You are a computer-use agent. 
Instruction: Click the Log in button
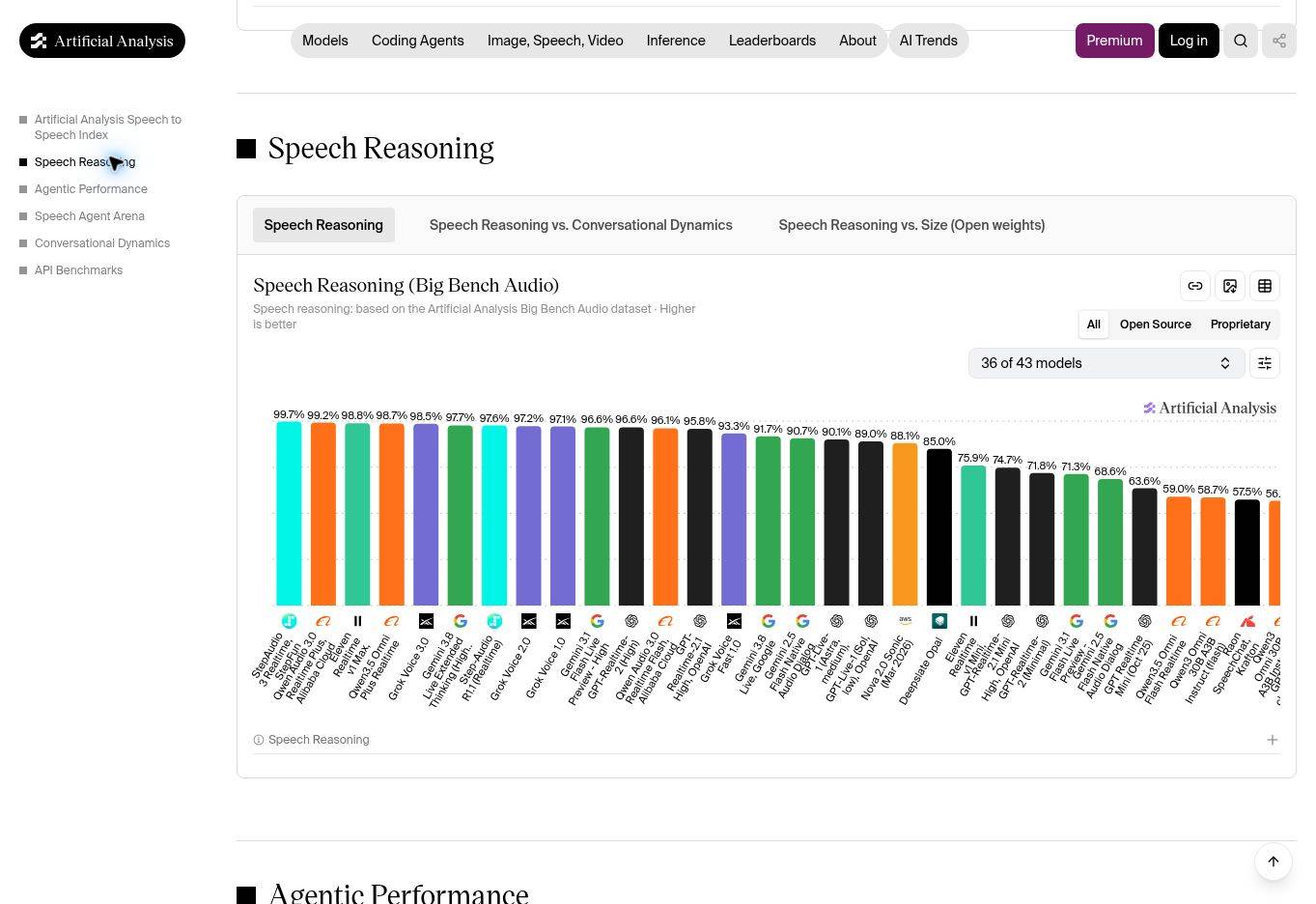pyautogui.click(x=1189, y=41)
